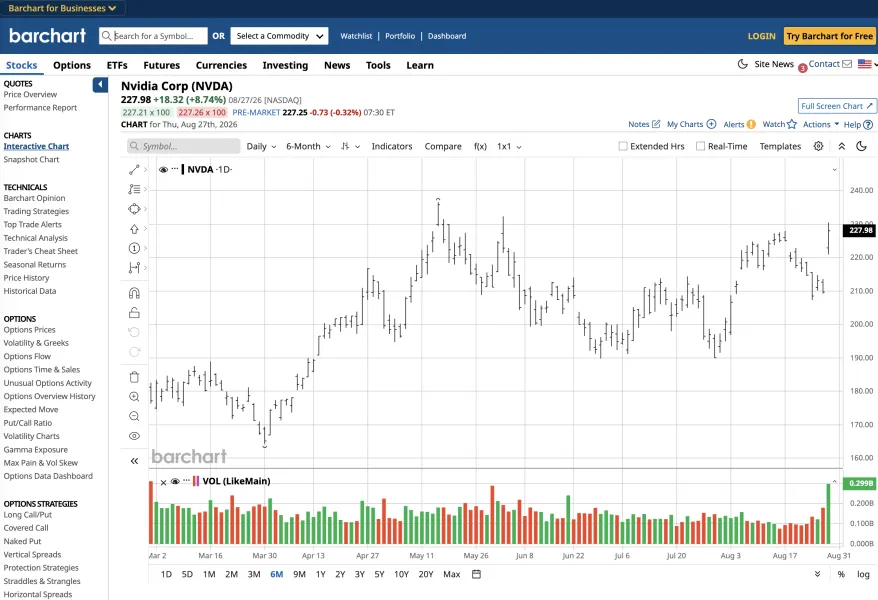Click the undo arrow icon

[134, 332]
